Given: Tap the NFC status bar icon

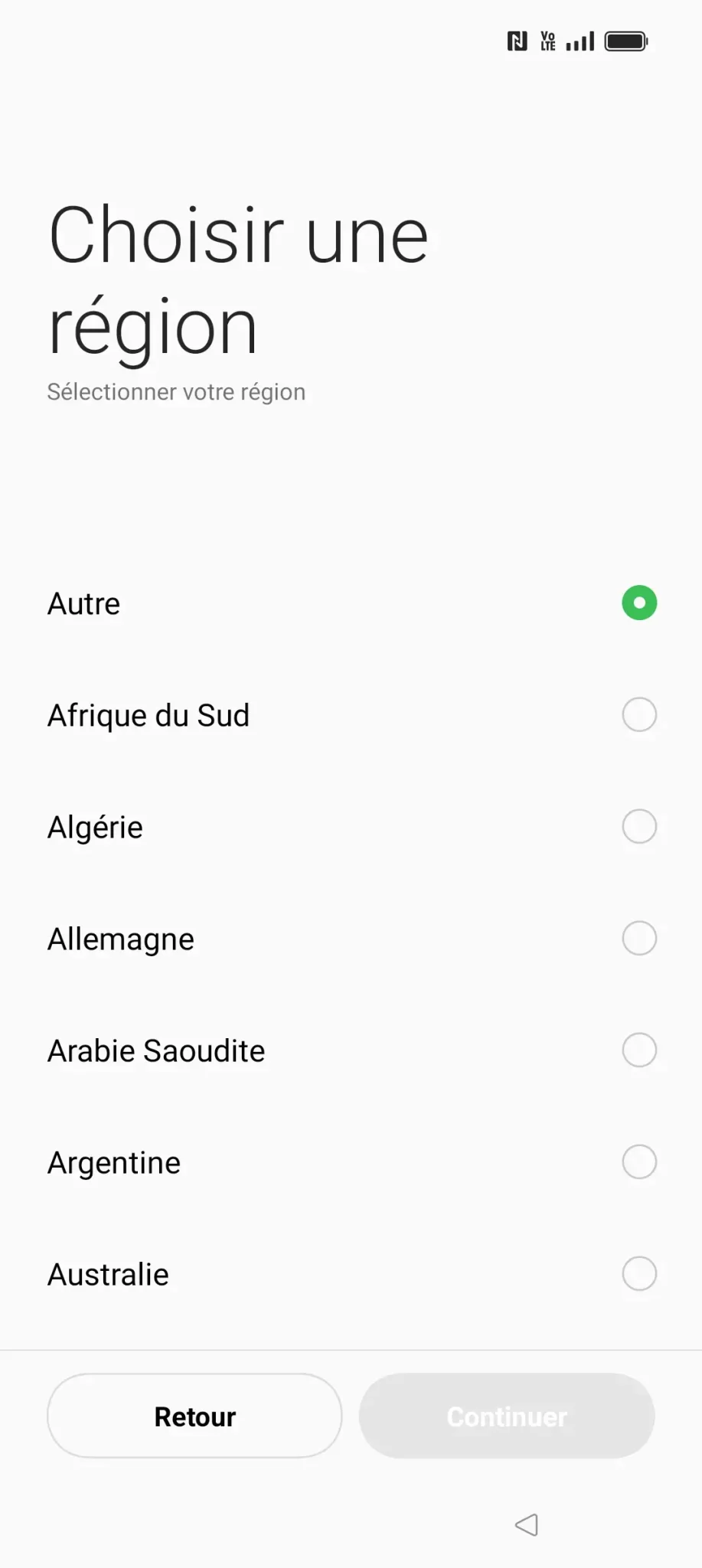Looking at the screenshot, I should tap(518, 41).
